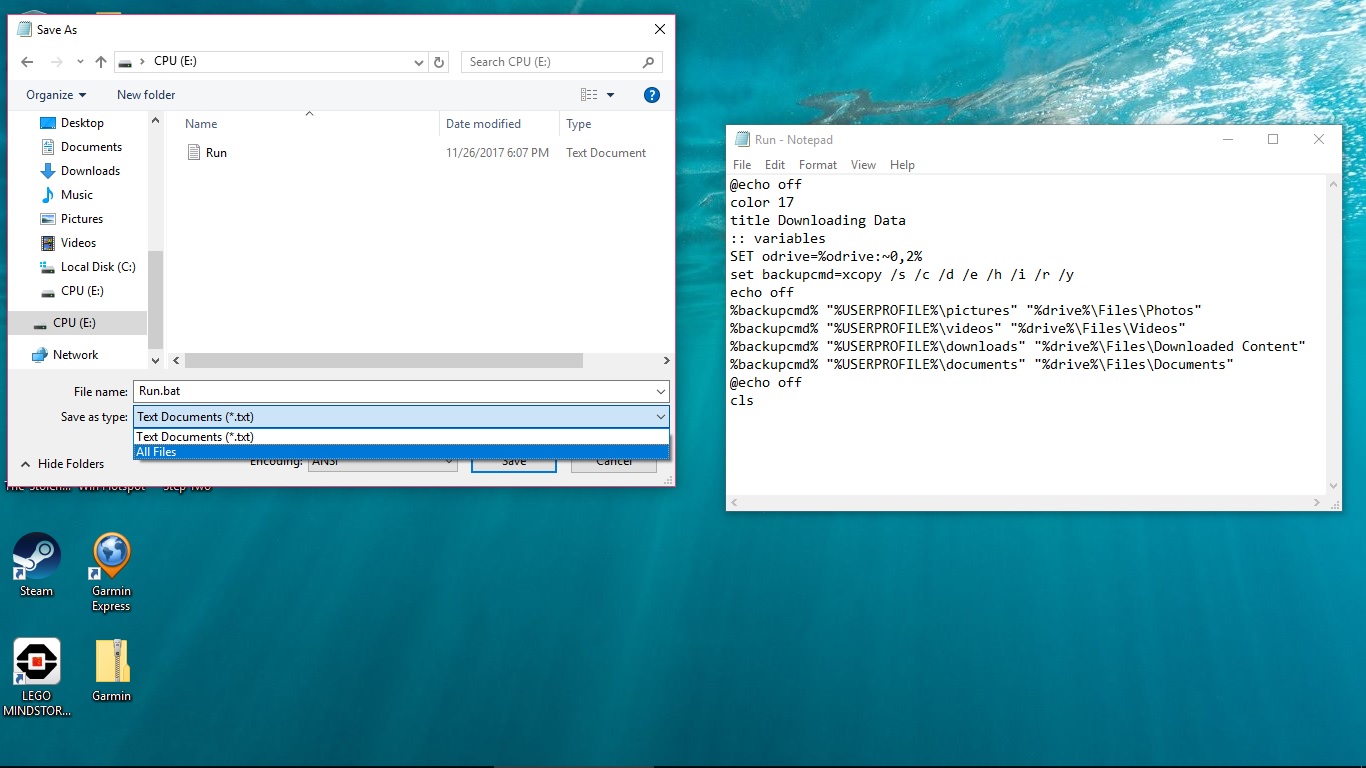Open Notepad Edit menu

click(x=775, y=165)
